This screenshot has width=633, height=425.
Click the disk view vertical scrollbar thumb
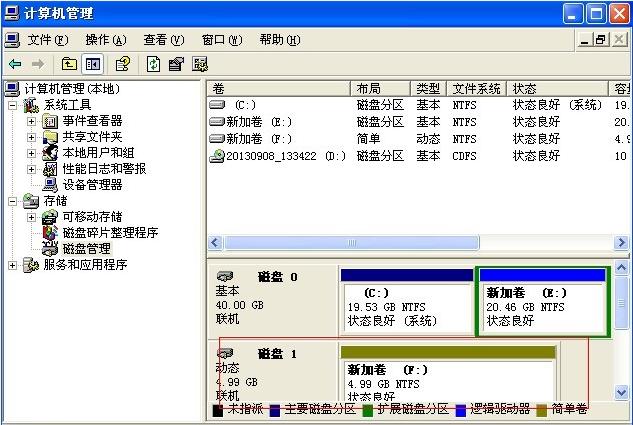[x=621, y=302]
